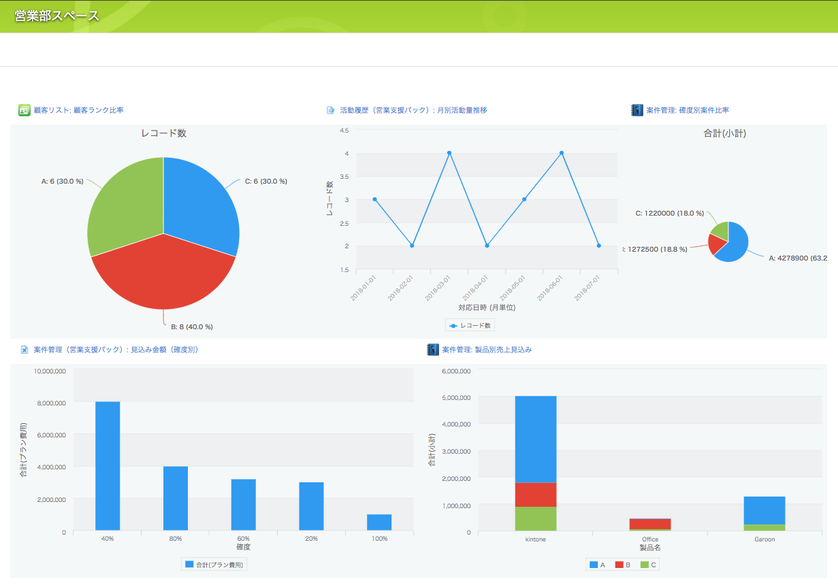Click the red B legend swatch
Image resolution: width=838 pixels, height=585 pixels.
(x=621, y=565)
